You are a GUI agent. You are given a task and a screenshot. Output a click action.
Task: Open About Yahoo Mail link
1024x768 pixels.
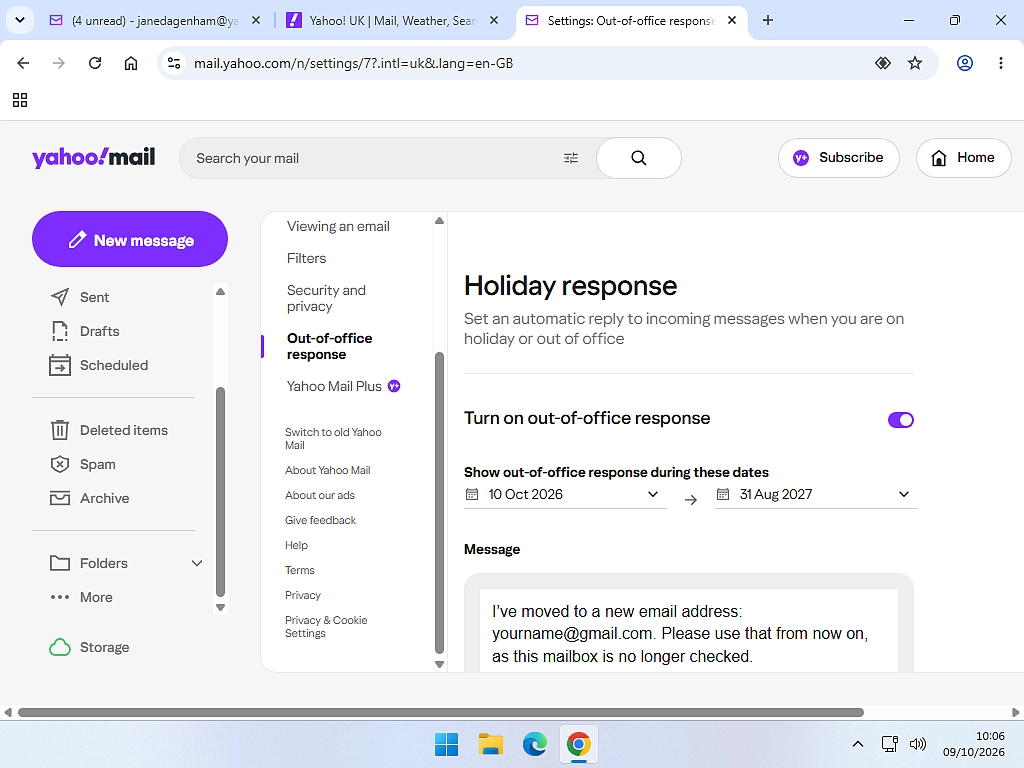pos(327,470)
